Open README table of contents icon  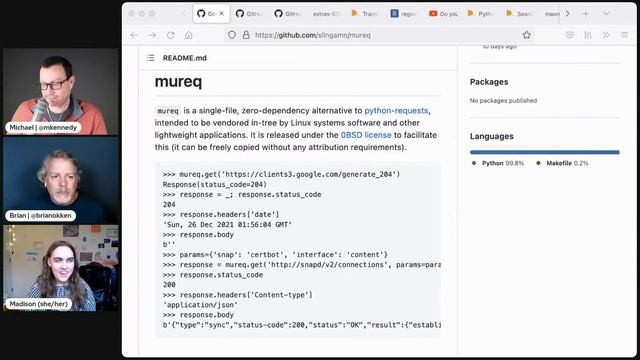pos(151,58)
